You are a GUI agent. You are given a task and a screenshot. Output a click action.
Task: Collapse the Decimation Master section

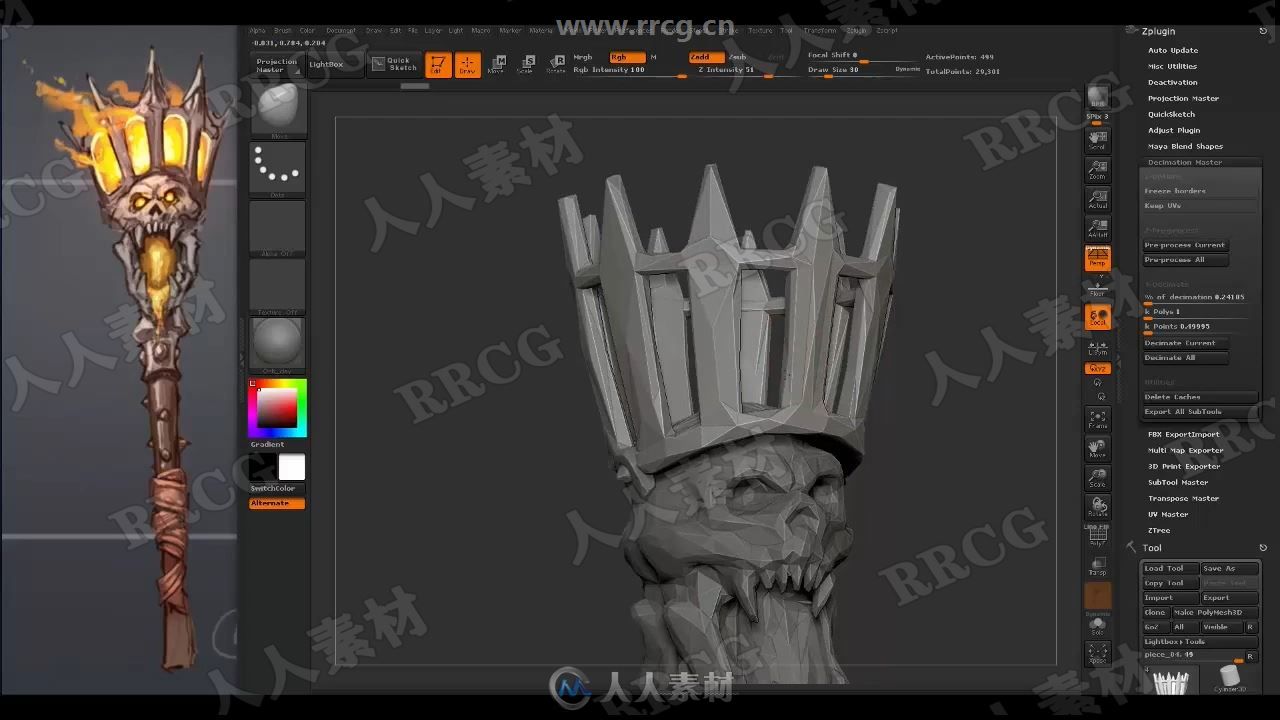click(1185, 162)
